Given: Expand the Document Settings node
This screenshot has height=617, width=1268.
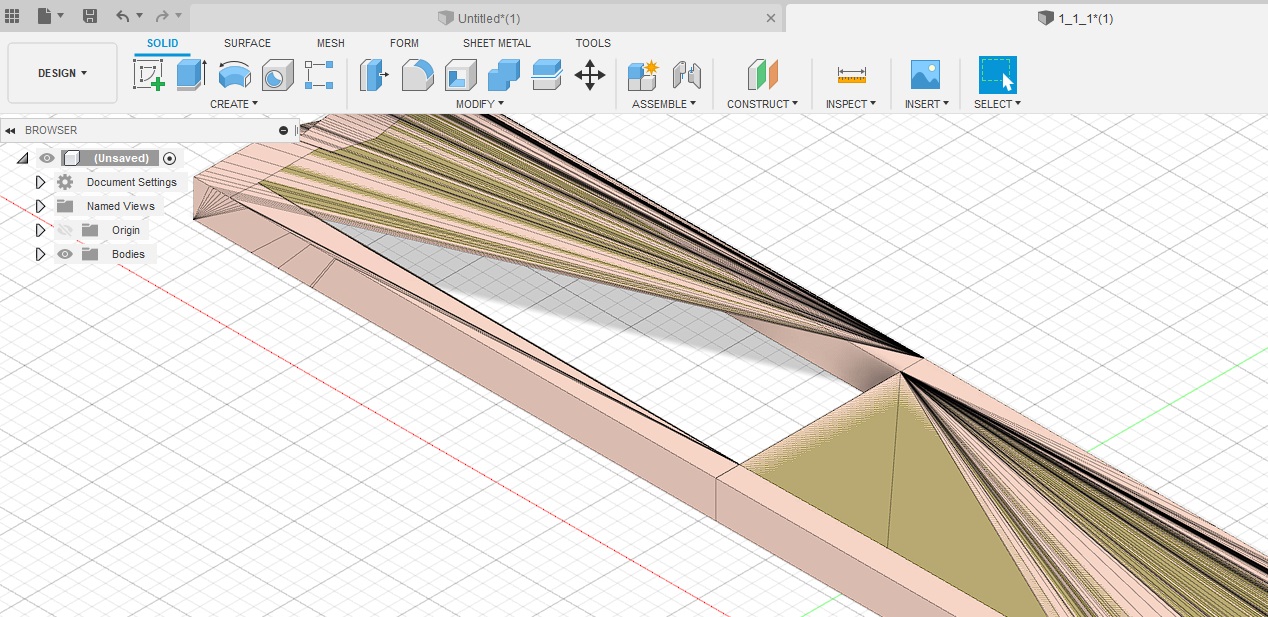Looking at the screenshot, I should 40,182.
